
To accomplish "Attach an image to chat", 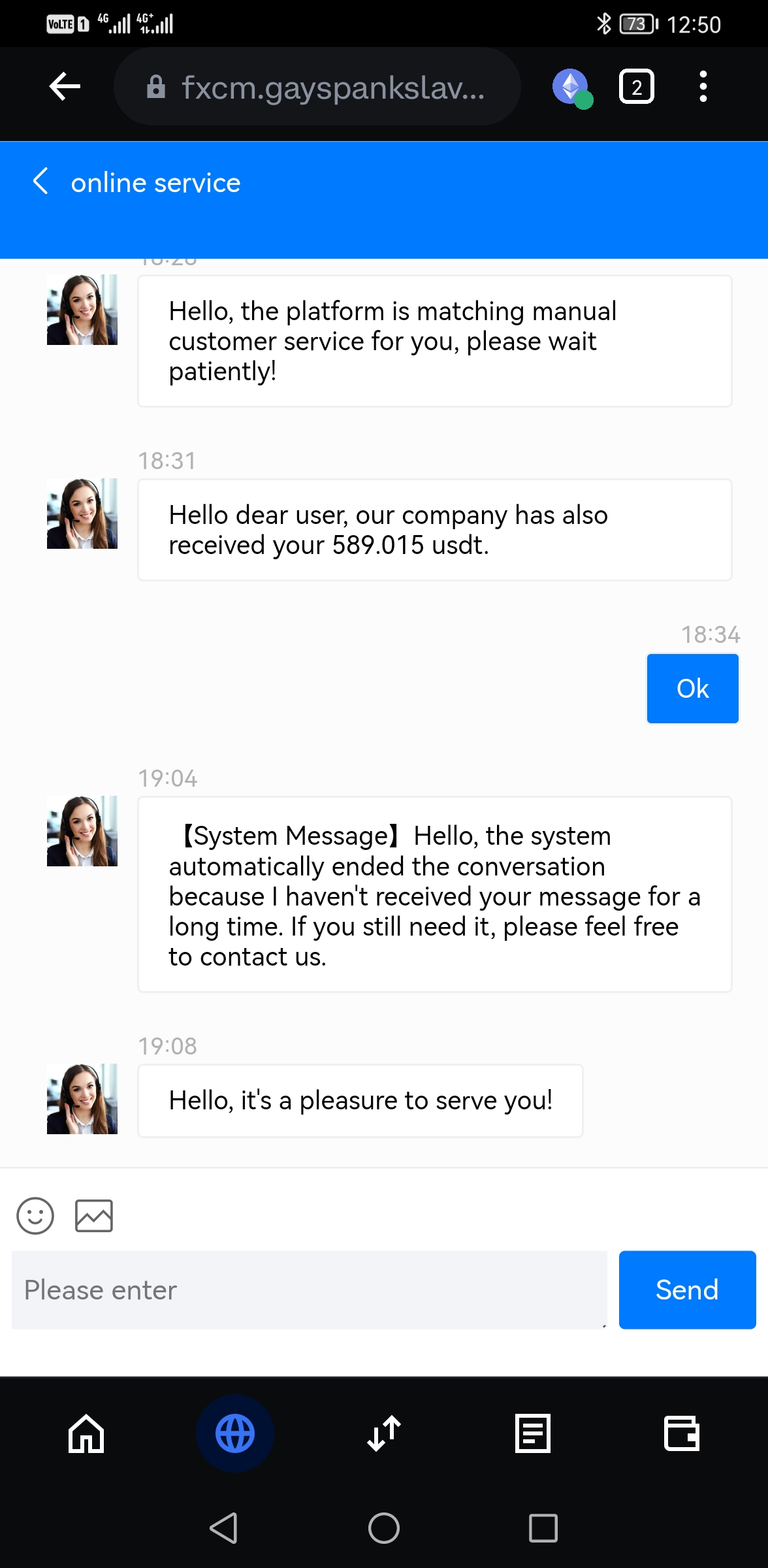I will click(94, 1216).
